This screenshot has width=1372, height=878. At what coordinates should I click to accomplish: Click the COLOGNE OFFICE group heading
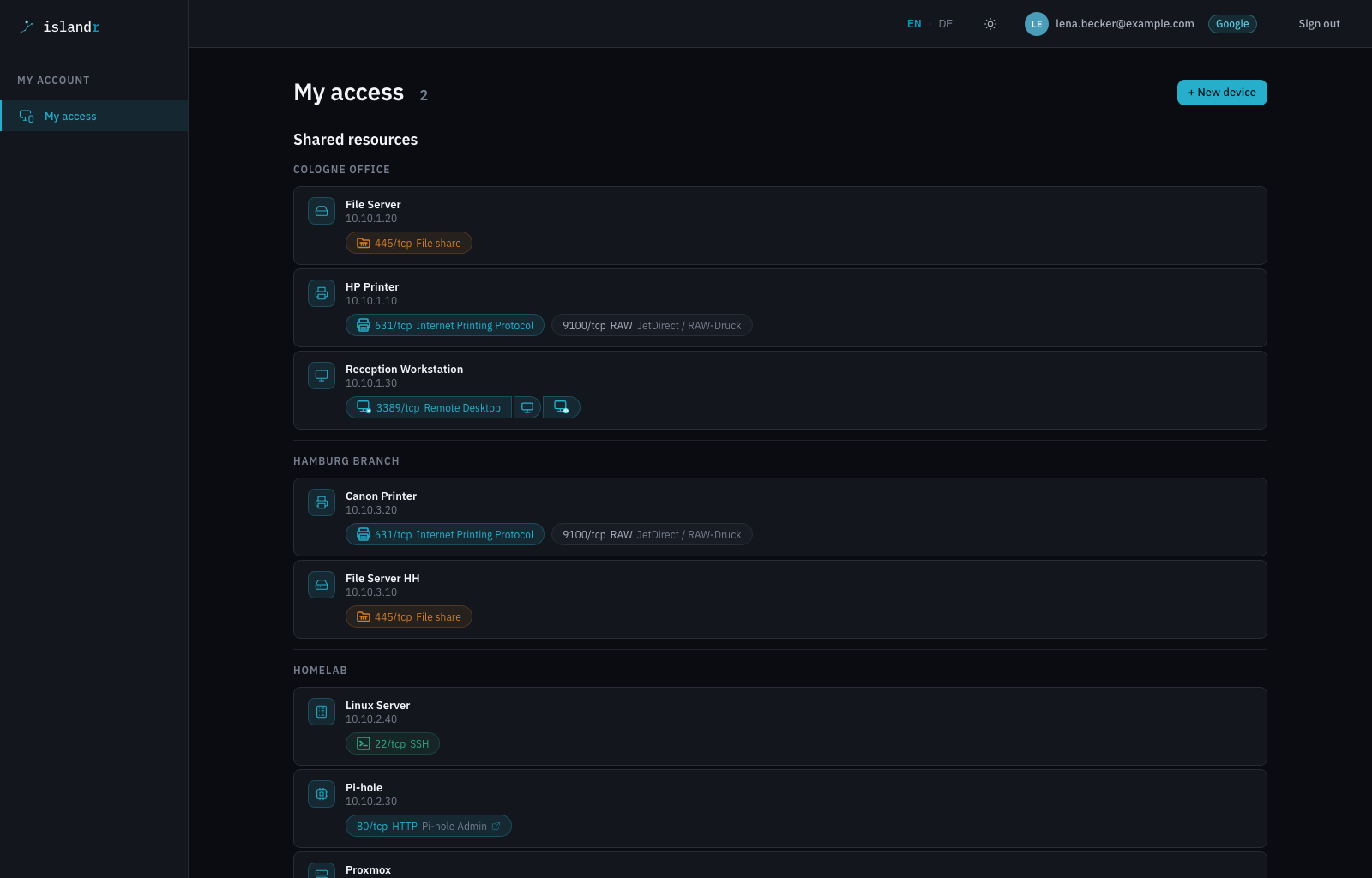click(x=341, y=170)
